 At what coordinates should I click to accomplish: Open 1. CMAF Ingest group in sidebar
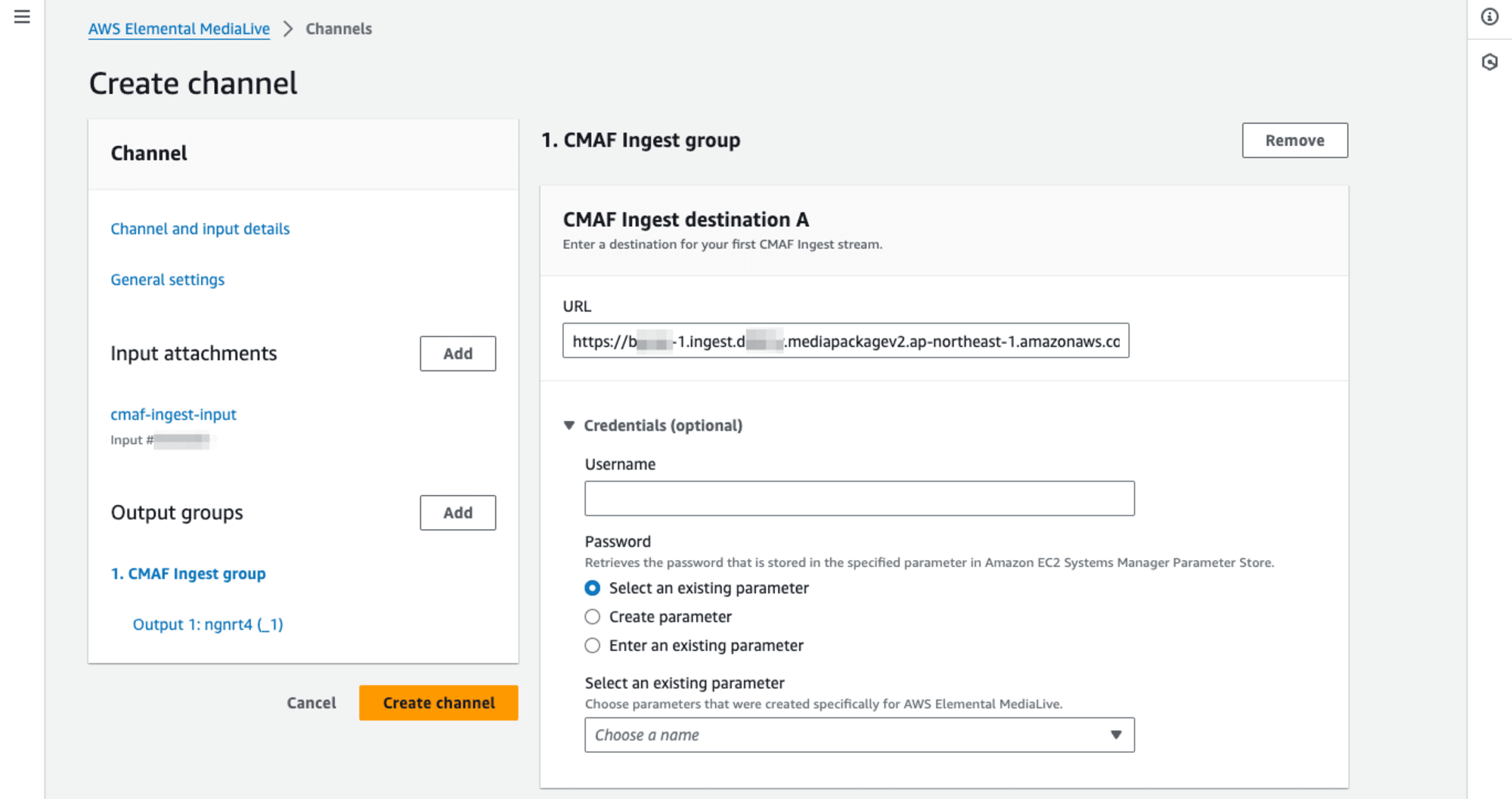pyautogui.click(x=188, y=574)
